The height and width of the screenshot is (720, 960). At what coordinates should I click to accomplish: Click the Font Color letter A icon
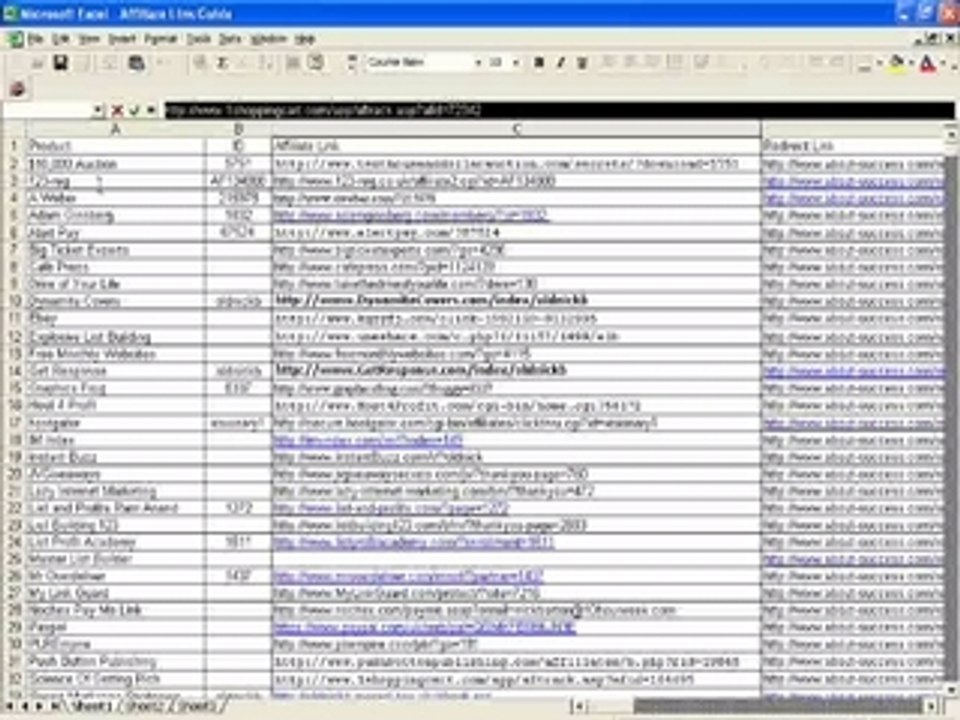point(928,63)
